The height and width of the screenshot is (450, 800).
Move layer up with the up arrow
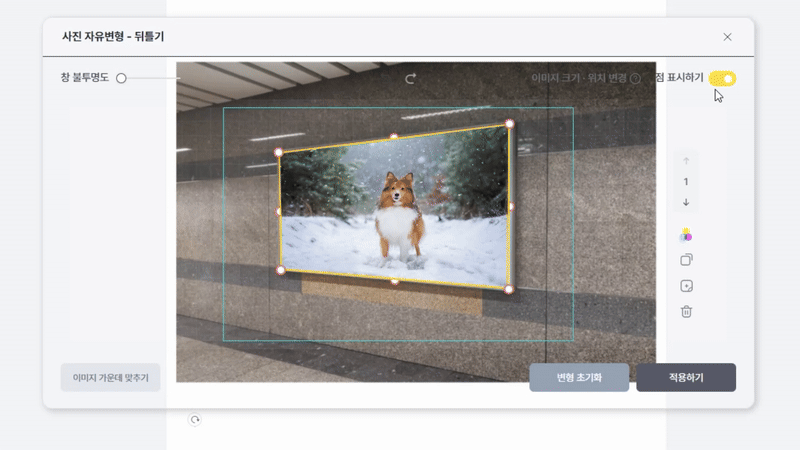point(686,161)
